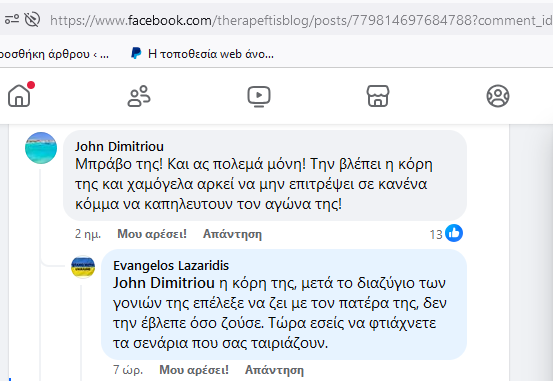
Task: Open the Groups icon in navigation
Action: [x=498, y=96]
